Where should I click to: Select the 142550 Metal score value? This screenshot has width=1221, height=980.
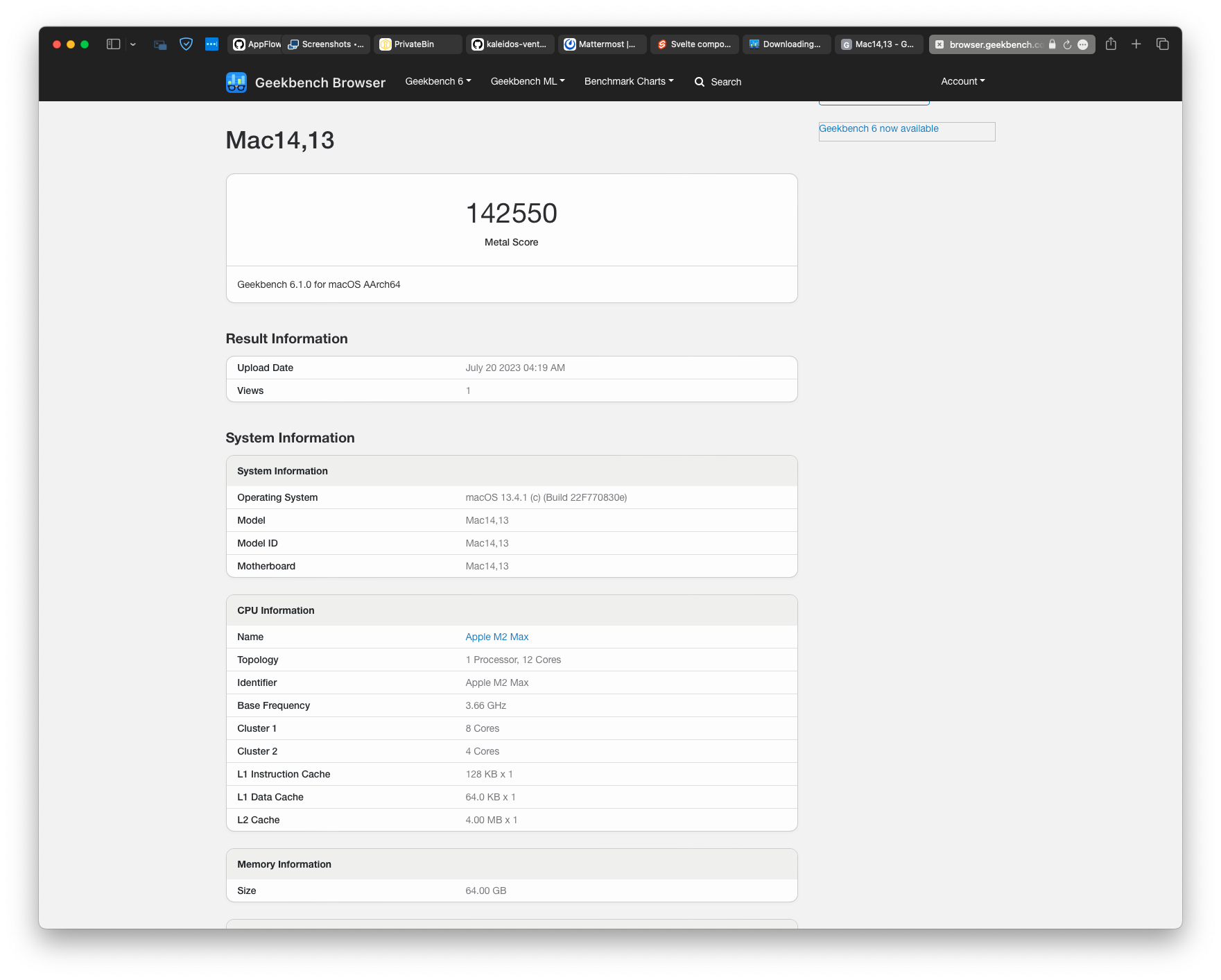(512, 214)
